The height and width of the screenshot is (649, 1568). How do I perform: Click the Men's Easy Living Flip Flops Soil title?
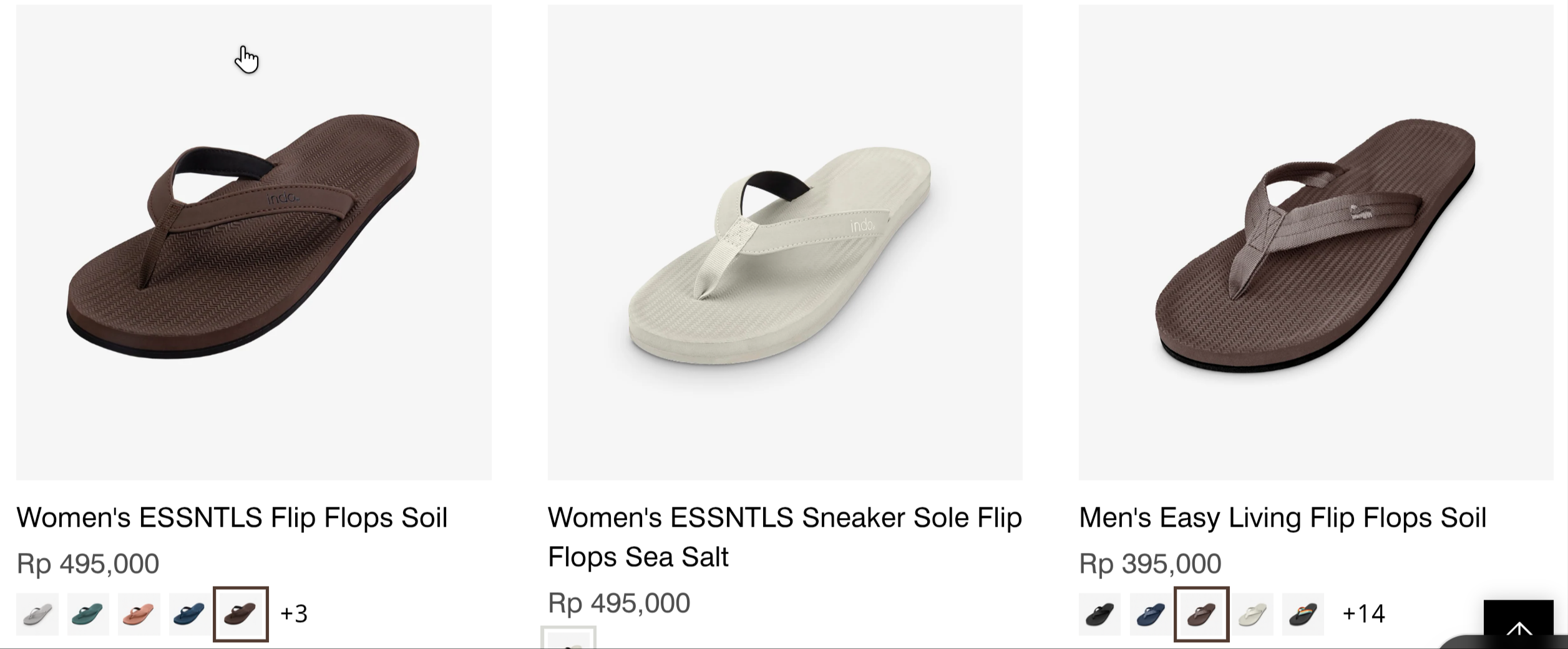1283,517
